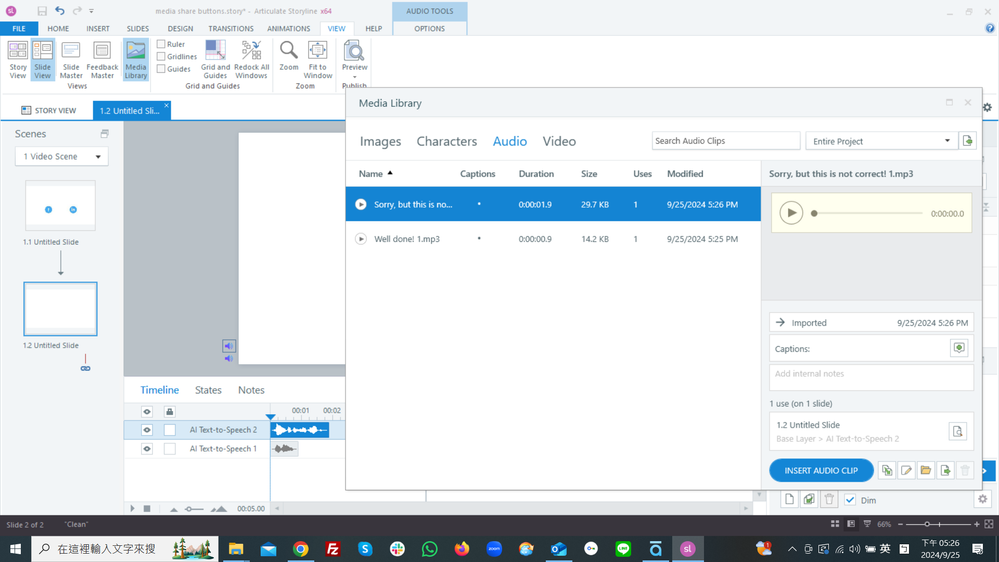Click the Search Audio Clips field

coord(725,141)
